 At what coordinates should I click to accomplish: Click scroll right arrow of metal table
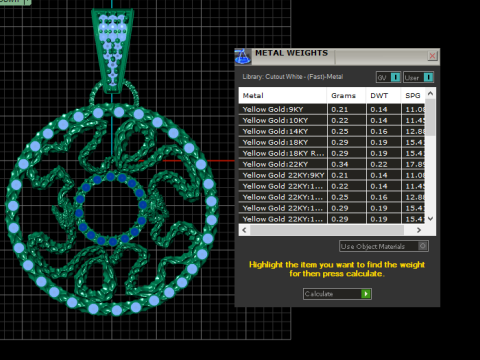[419, 230]
